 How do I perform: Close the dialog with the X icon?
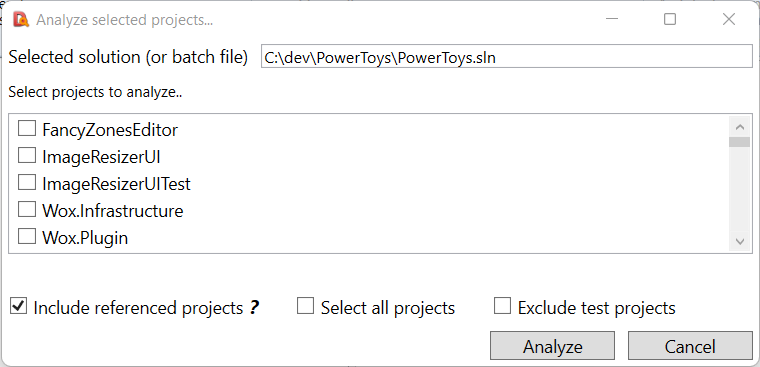(729, 19)
